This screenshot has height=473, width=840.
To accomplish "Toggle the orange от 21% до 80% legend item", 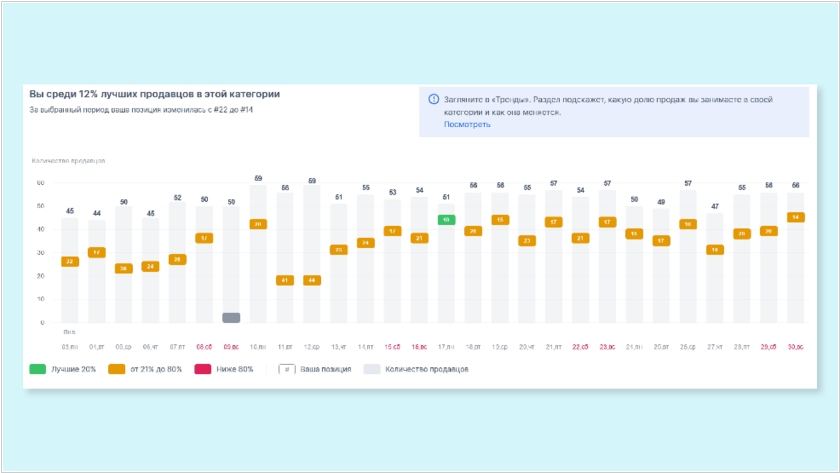I will (145, 369).
